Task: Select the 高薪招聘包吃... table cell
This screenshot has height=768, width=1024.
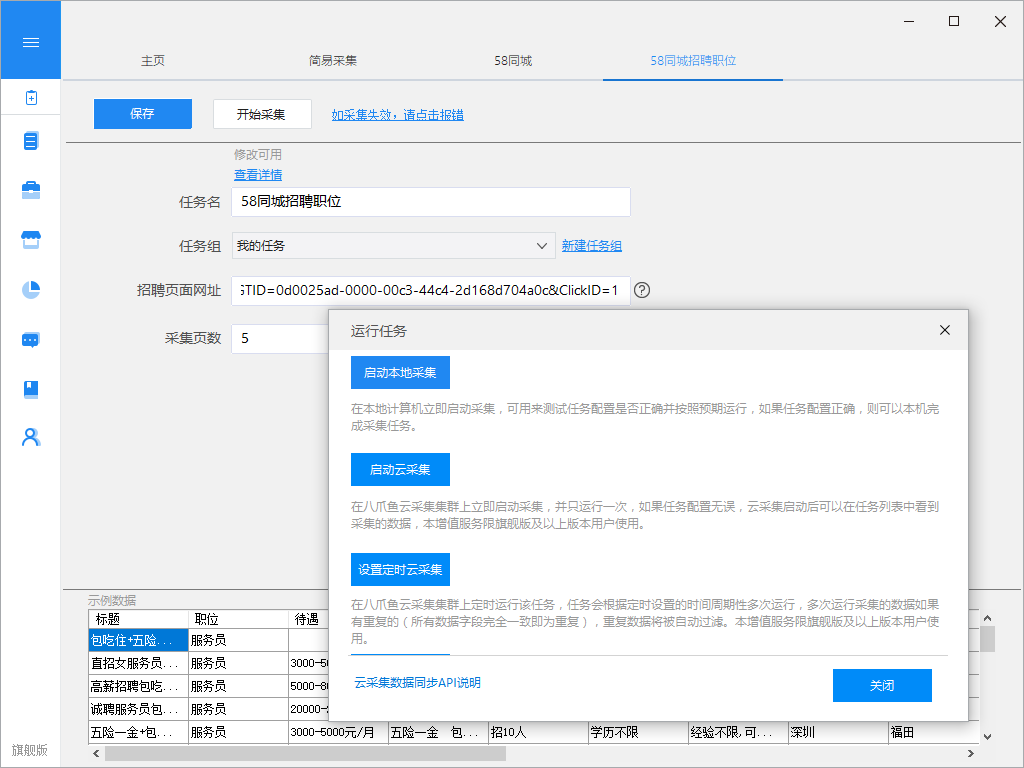Action: 138,686
